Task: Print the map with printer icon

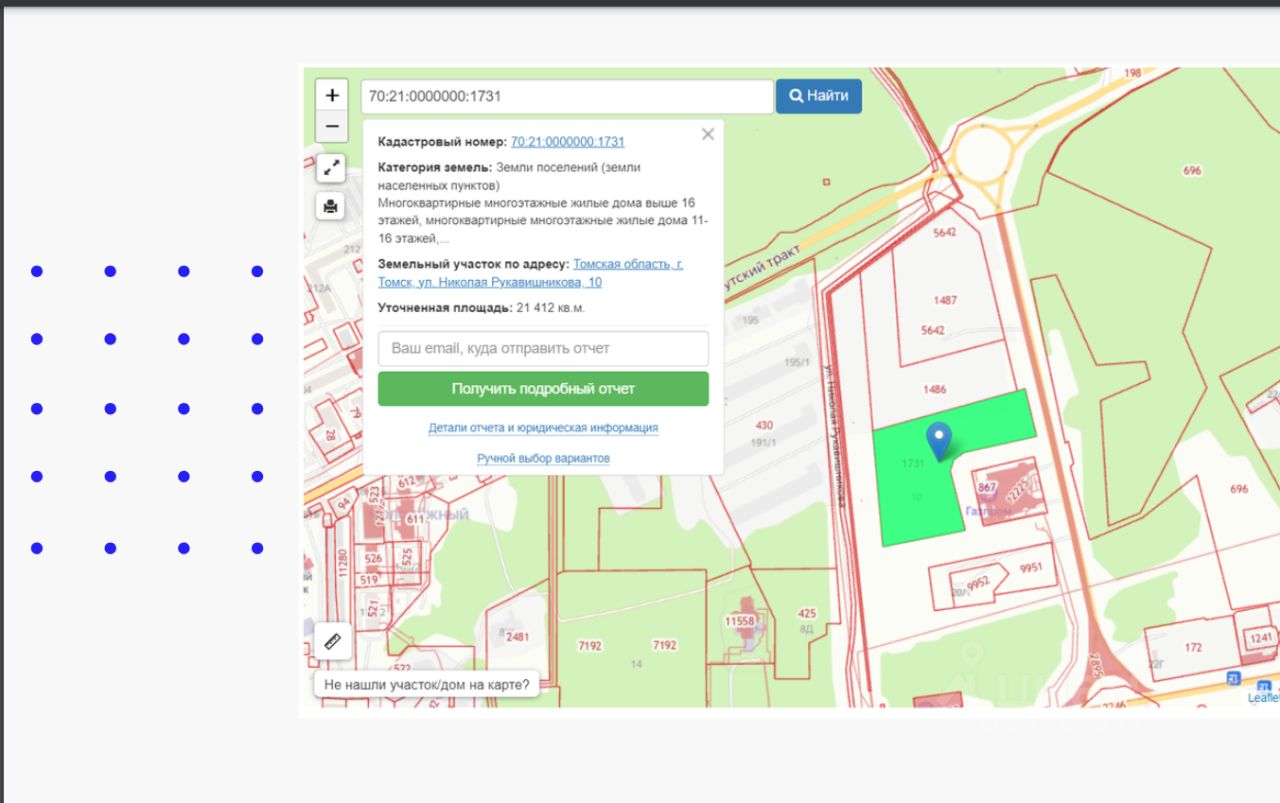Action: 332,206
